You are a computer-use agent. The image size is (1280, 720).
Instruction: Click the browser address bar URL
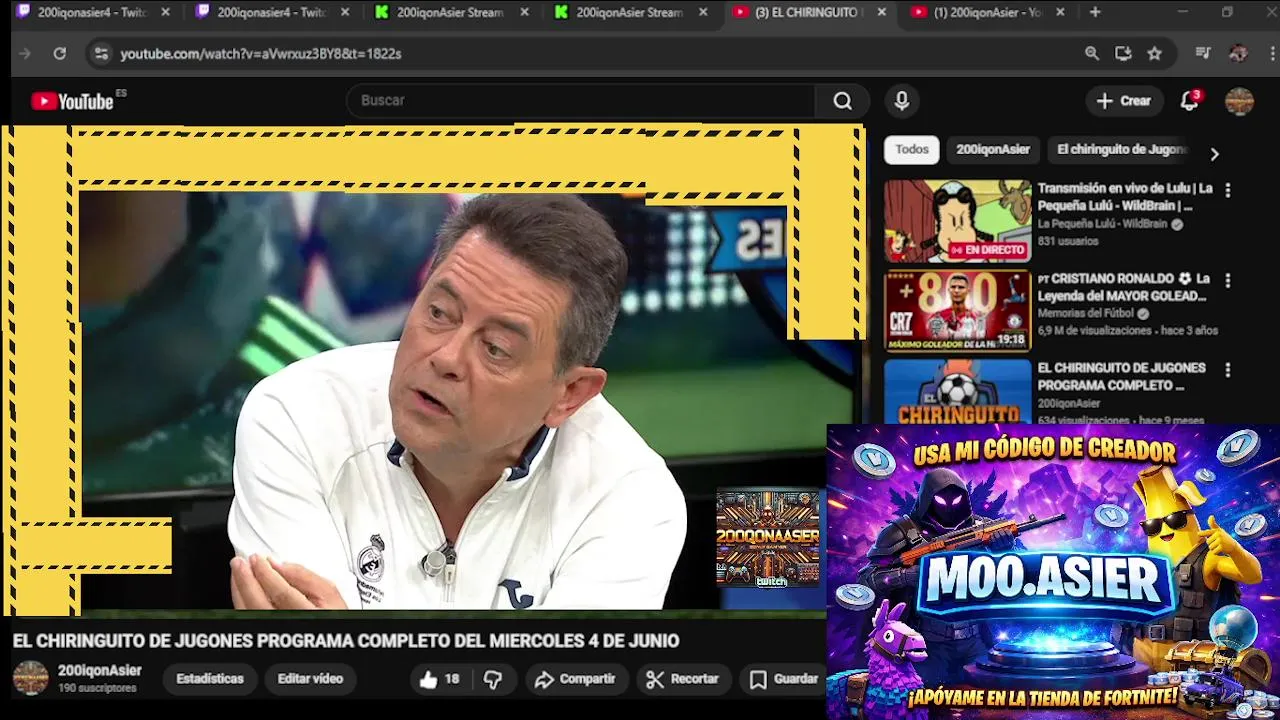(x=261, y=54)
